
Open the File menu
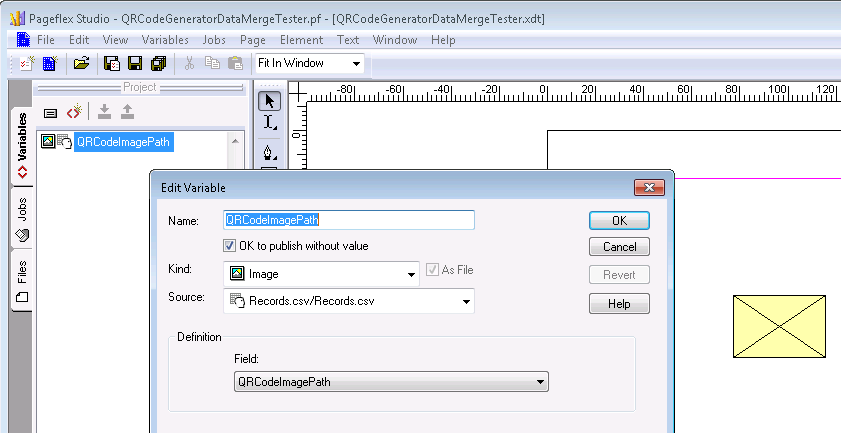pyautogui.click(x=46, y=40)
